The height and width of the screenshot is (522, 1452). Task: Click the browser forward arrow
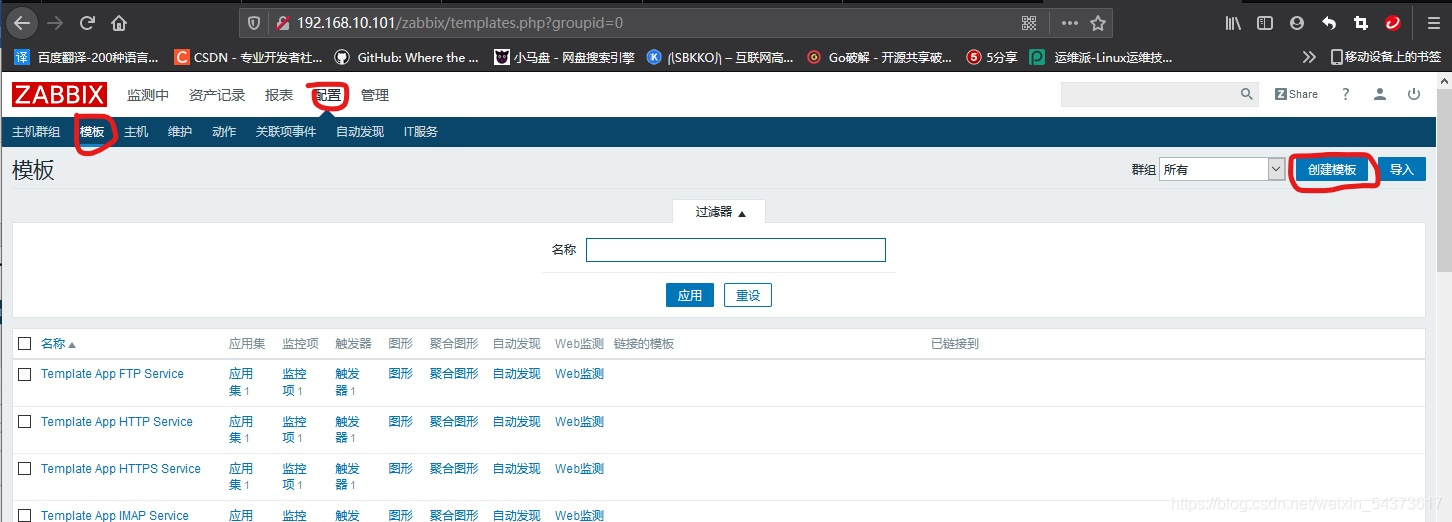click(56, 22)
